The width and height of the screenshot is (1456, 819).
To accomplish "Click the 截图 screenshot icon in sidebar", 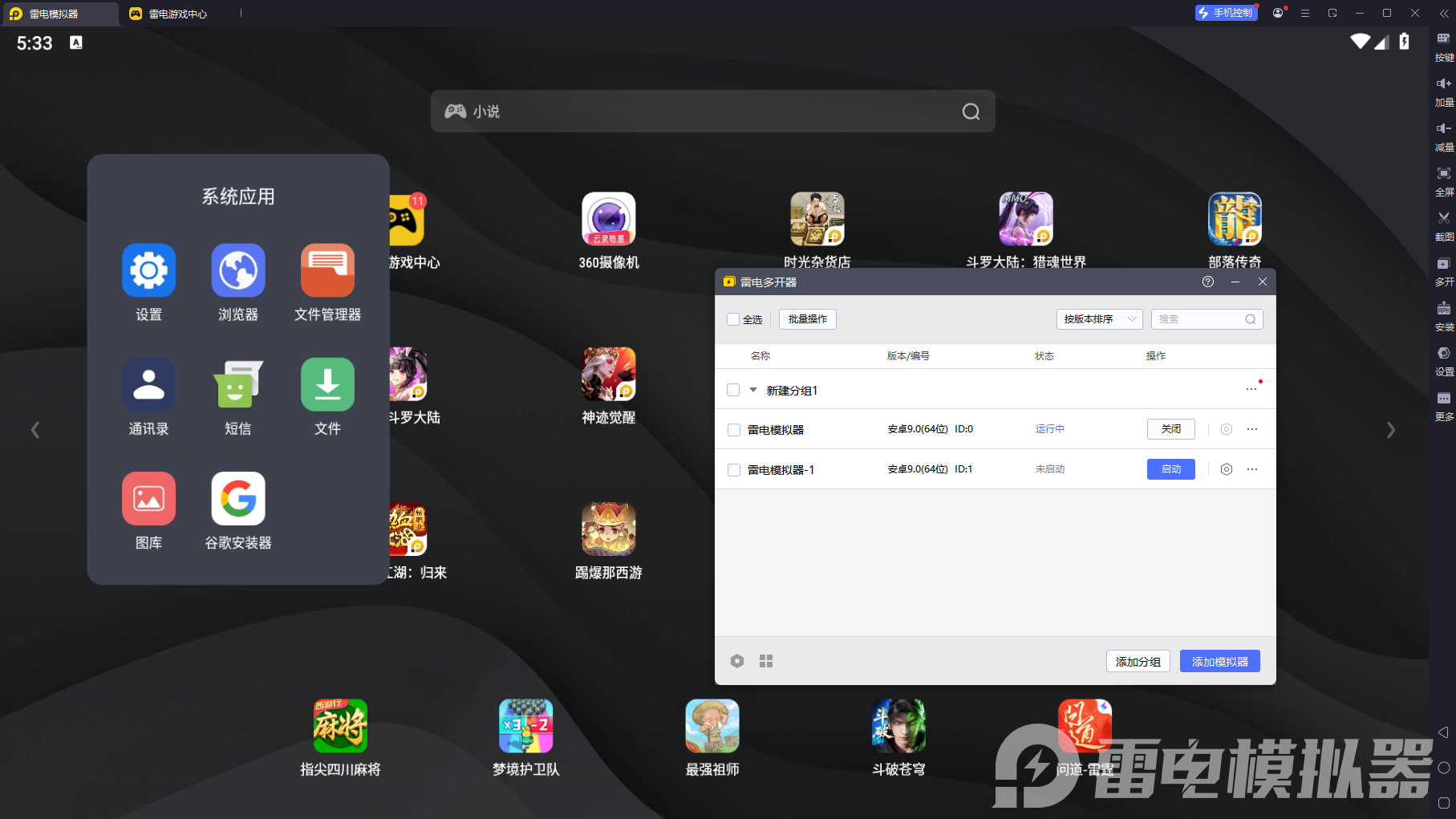I will pos(1443,218).
